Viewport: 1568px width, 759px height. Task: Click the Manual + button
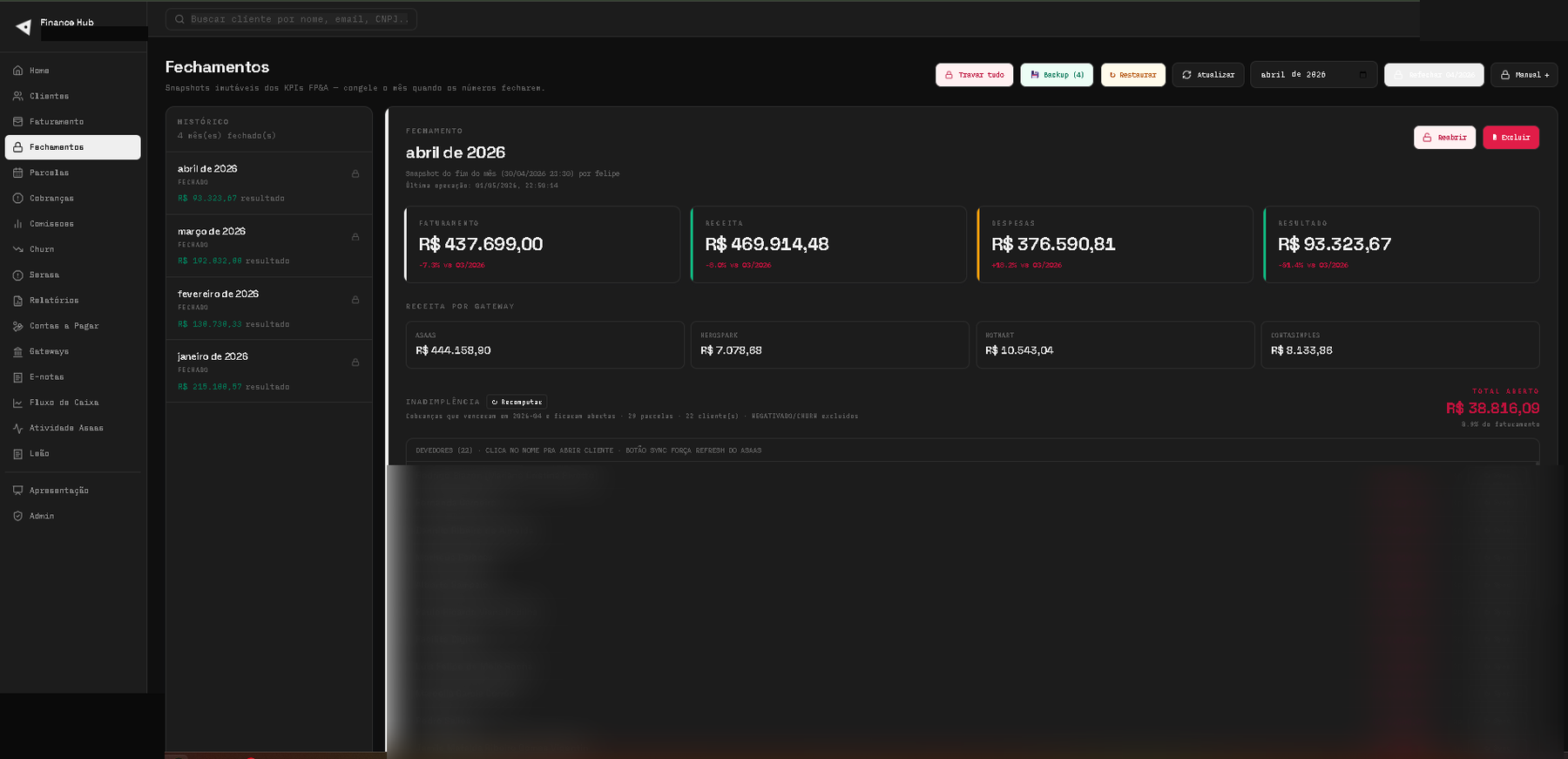(1524, 75)
